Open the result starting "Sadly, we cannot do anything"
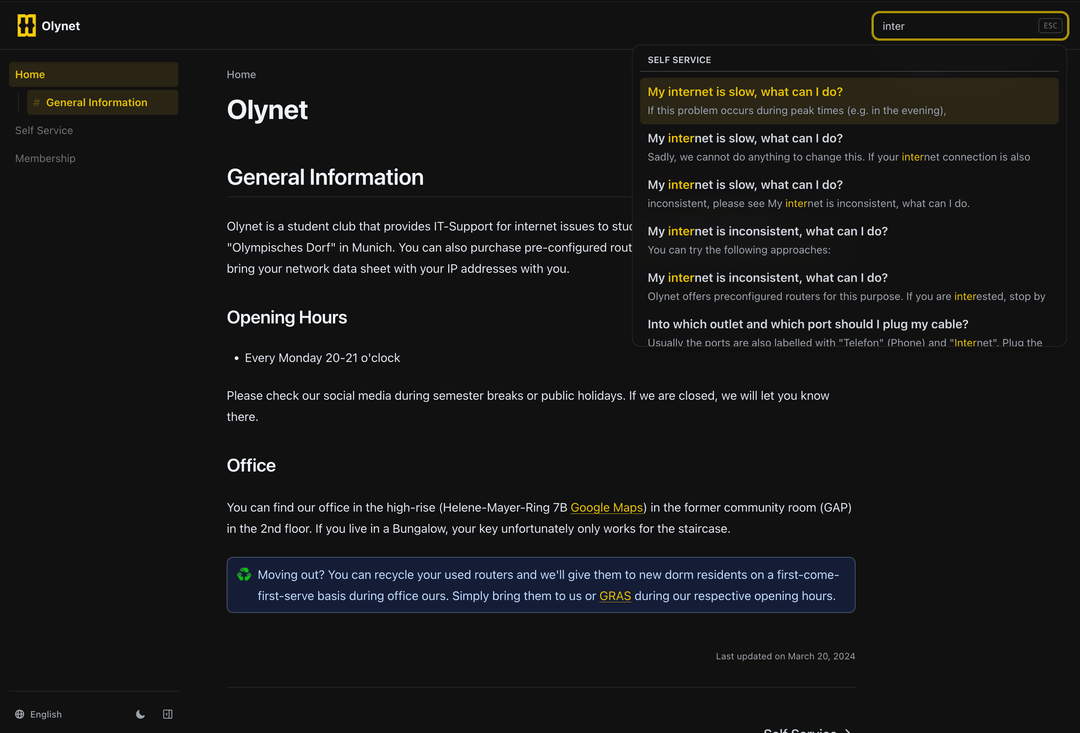 [849, 147]
